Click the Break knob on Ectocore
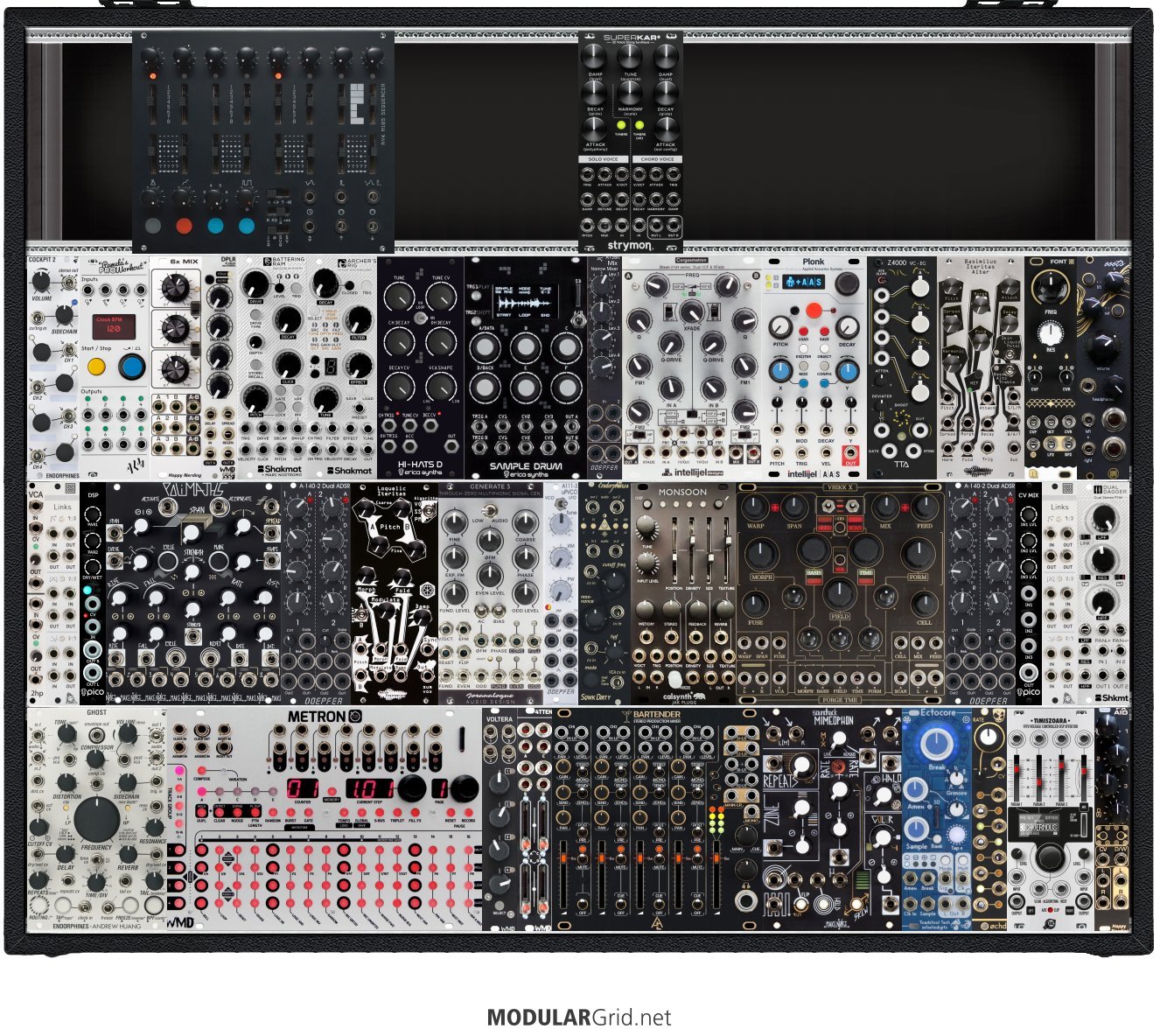Image resolution: width=1160 pixels, height=1036 pixels. point(937,743)
